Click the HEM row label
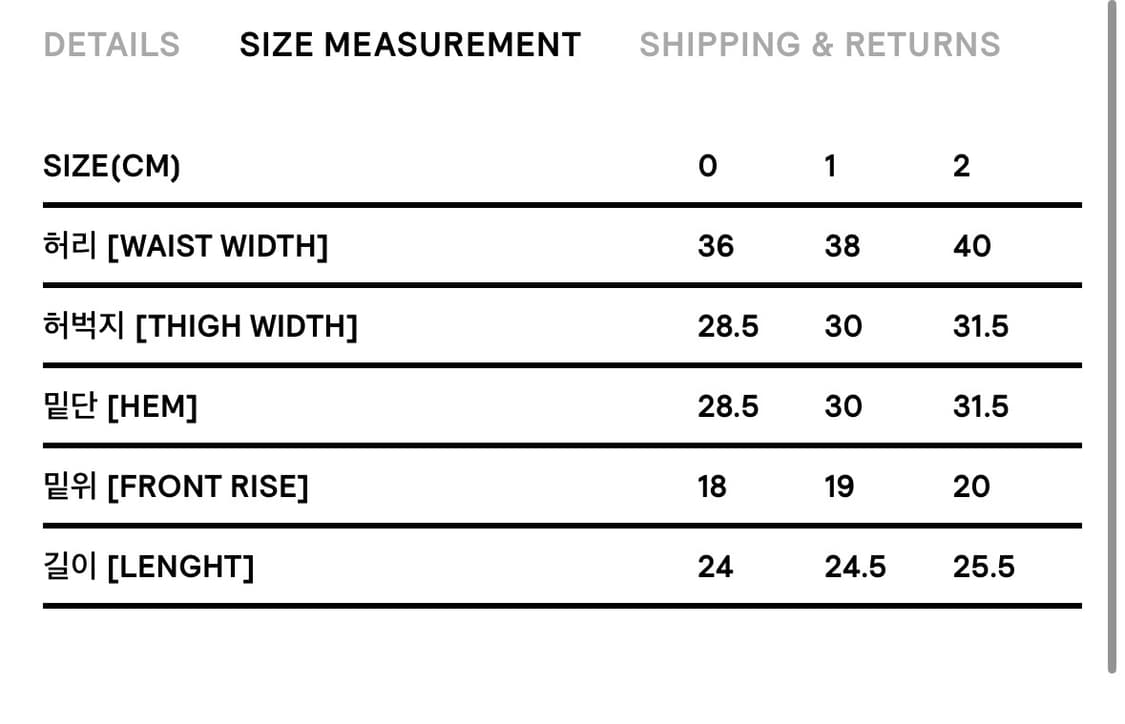Screen dimensions: 1125x724 (x=120, y=407)
